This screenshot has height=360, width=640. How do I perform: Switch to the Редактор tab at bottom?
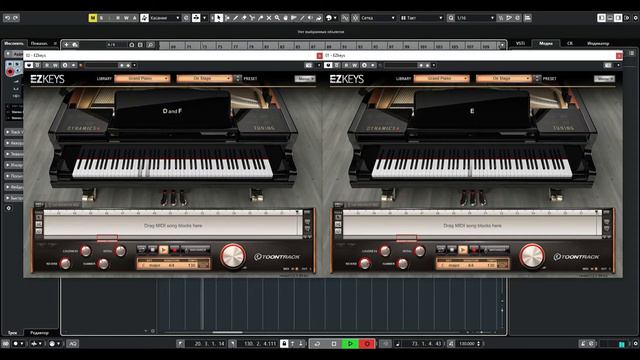pos(39,333)
